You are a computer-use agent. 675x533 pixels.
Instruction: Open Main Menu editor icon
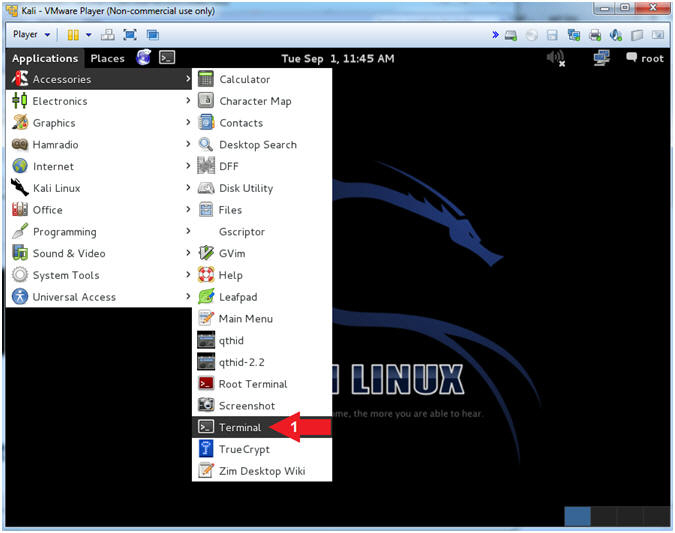pos(206,318)
